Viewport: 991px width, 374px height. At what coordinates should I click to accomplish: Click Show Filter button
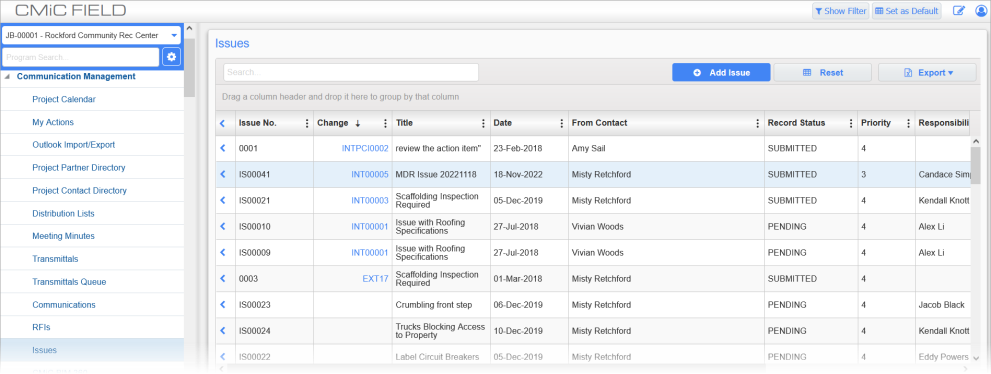(x=840, y=11)
